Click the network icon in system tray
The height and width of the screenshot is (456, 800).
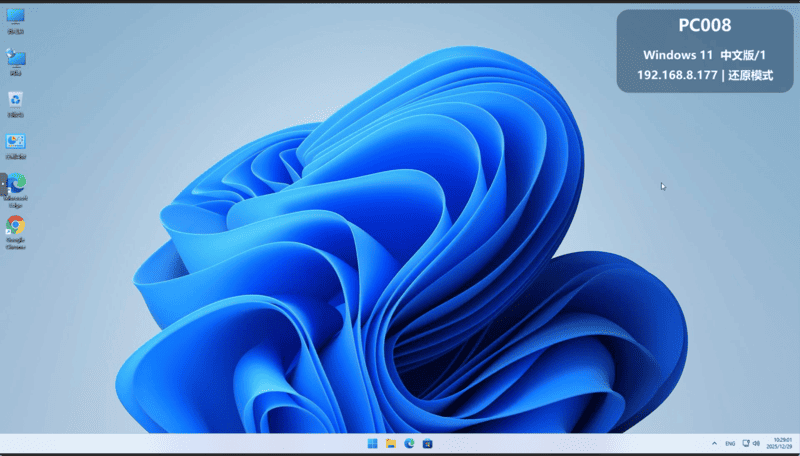pyautogui.click(x=745, y=443)
